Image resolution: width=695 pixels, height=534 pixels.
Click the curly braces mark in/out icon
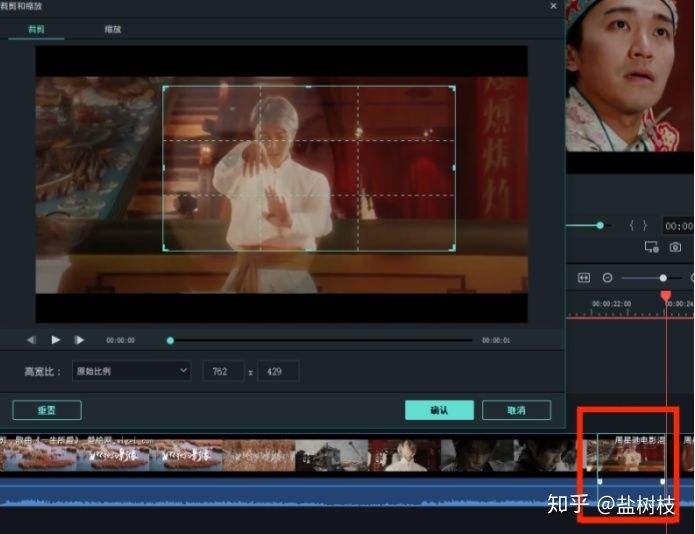[x=638, y=226]
